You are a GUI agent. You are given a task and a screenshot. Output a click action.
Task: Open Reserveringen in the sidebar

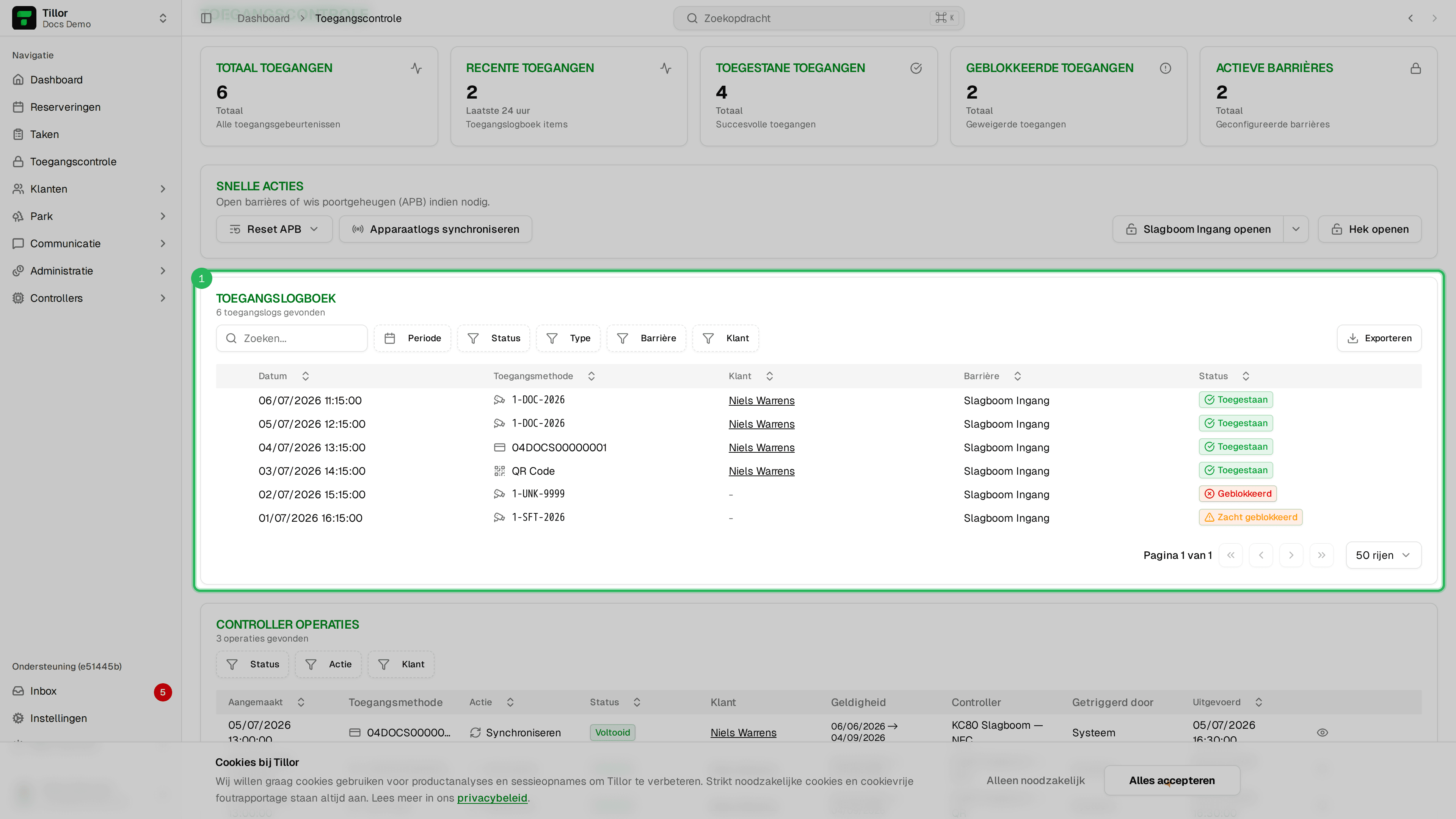point(91,107)
